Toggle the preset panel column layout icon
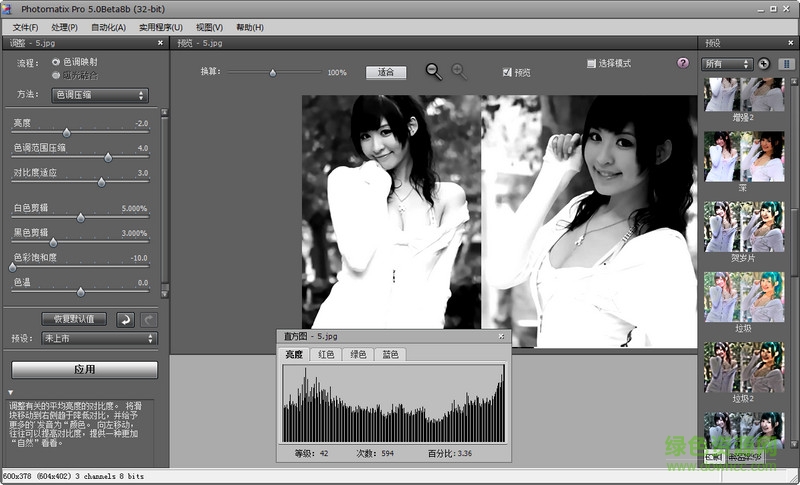This screenshot has height=485, width=800. click(786, 63)
